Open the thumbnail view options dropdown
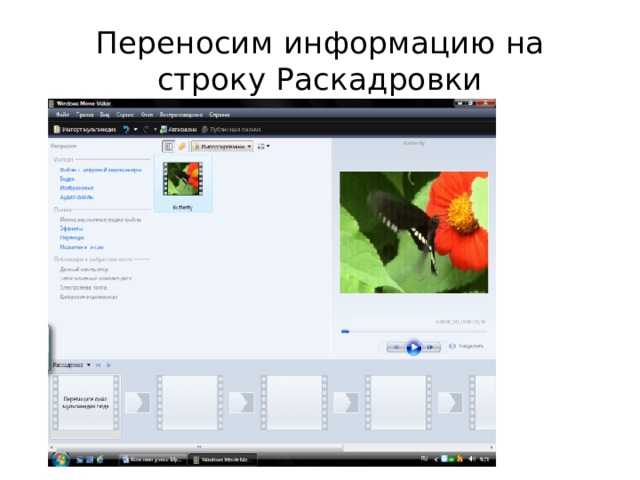 pyautogui.click(x=264, y=146)
